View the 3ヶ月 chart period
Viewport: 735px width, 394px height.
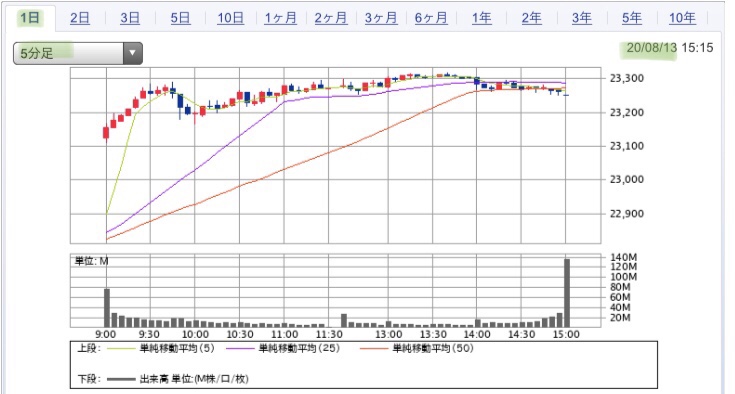tap(381, 18)
